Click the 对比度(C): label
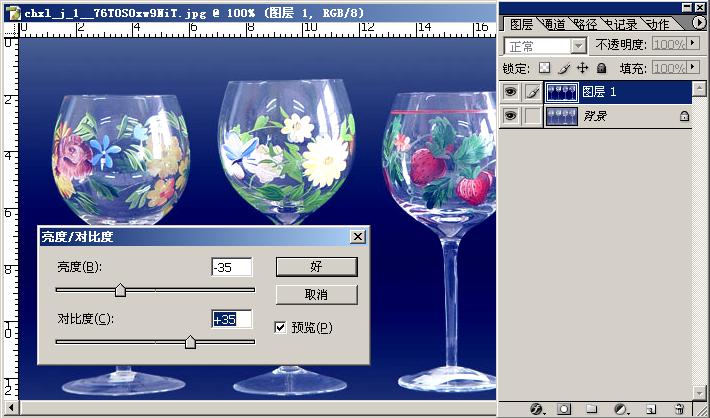710x418 pixels. (86, 319)
